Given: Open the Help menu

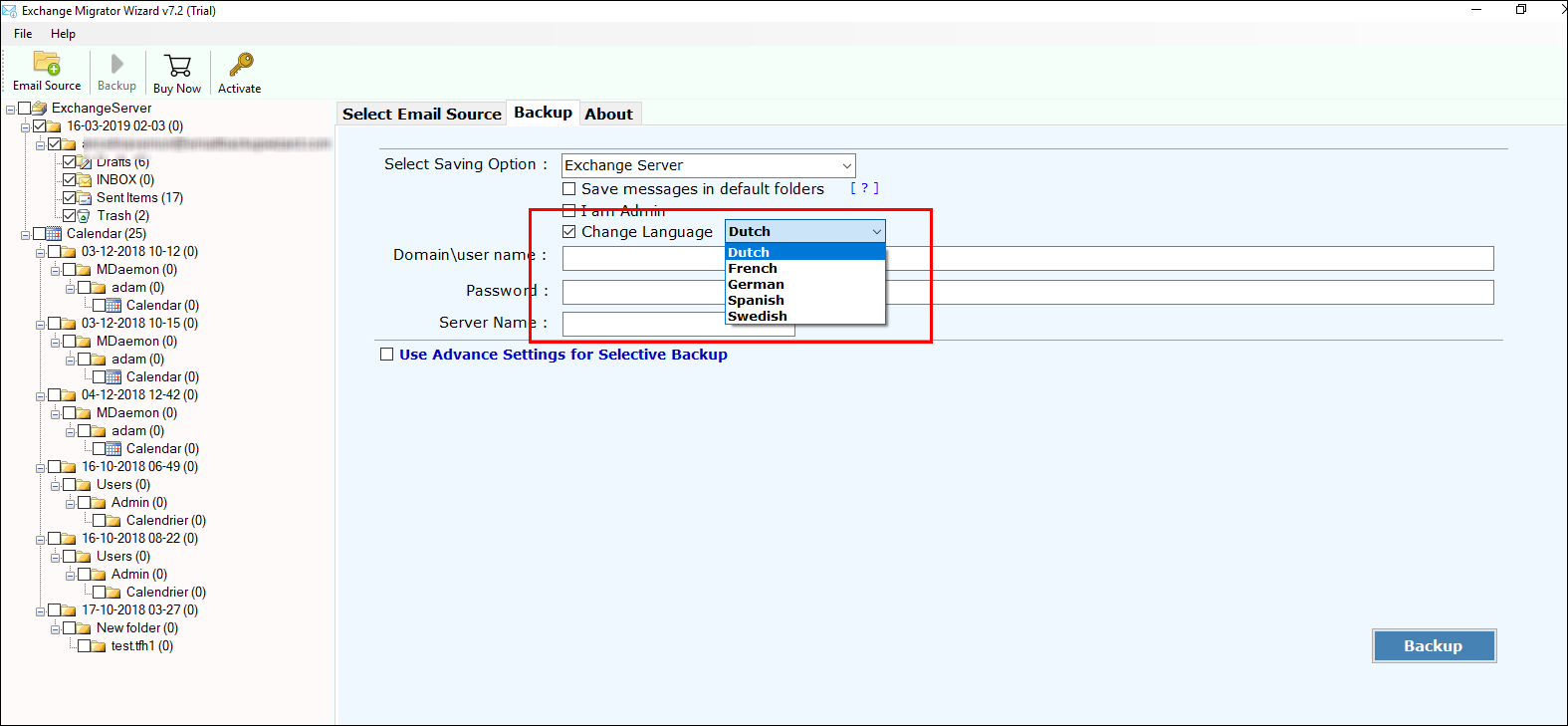Looking at the screenshot, I should click(x=63, y=33).
